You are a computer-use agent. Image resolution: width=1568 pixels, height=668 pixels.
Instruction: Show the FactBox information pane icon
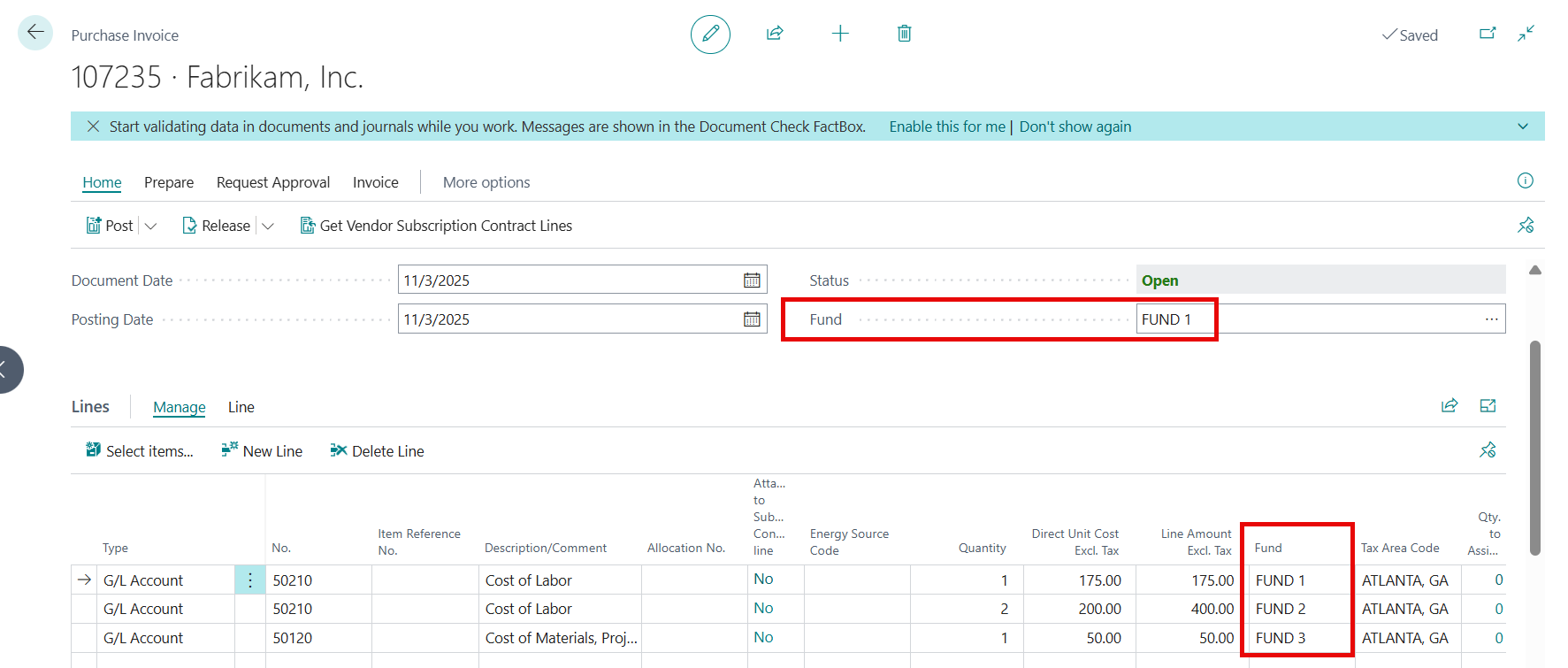[x=1525, y=180]
